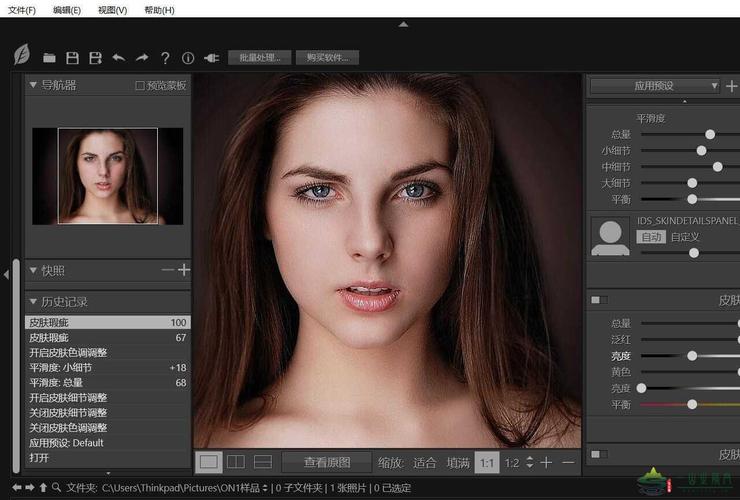Set zoom to 适合
Image resolution: width=740 pixels, height=500 pixels.
point(424,463)
